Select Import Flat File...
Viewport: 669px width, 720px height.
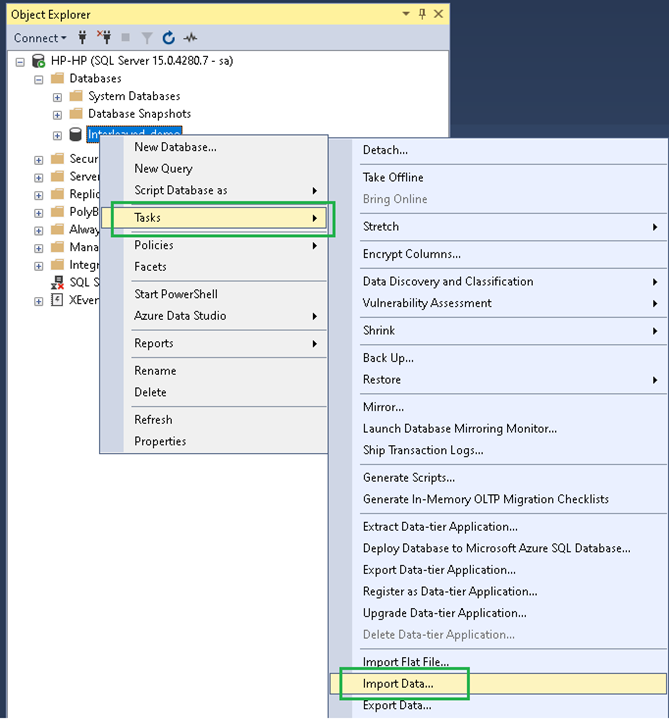pos(498,662)
